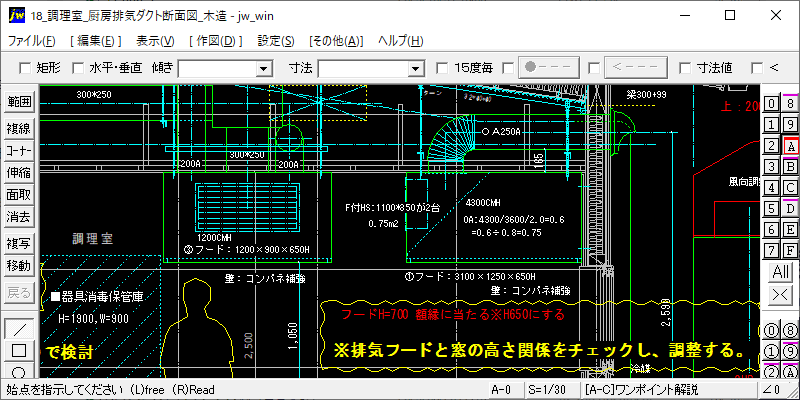
Task: Toggle layer B button
Action: tap(790, 167)
